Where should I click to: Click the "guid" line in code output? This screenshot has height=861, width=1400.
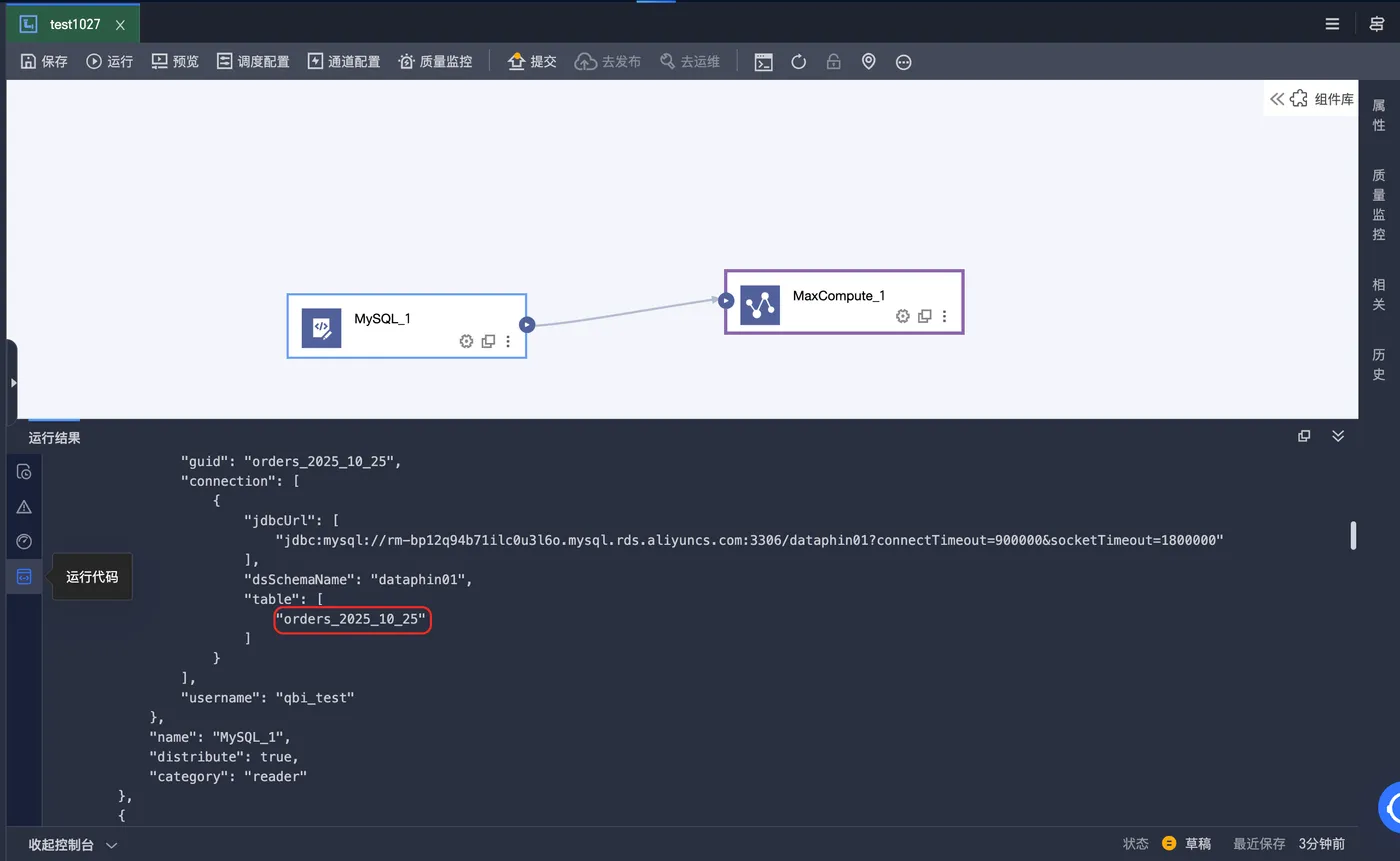(x=291, y=462)
